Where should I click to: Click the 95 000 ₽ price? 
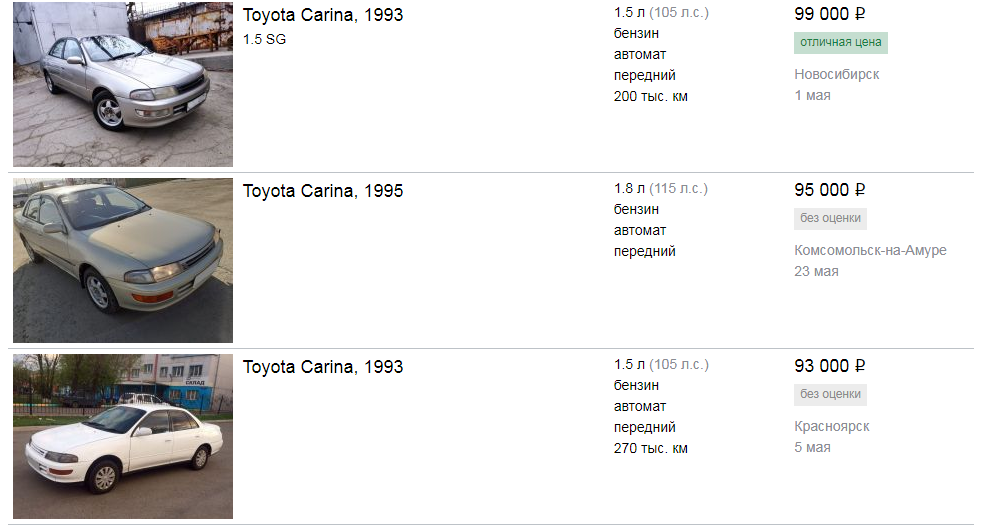(829, 190)
